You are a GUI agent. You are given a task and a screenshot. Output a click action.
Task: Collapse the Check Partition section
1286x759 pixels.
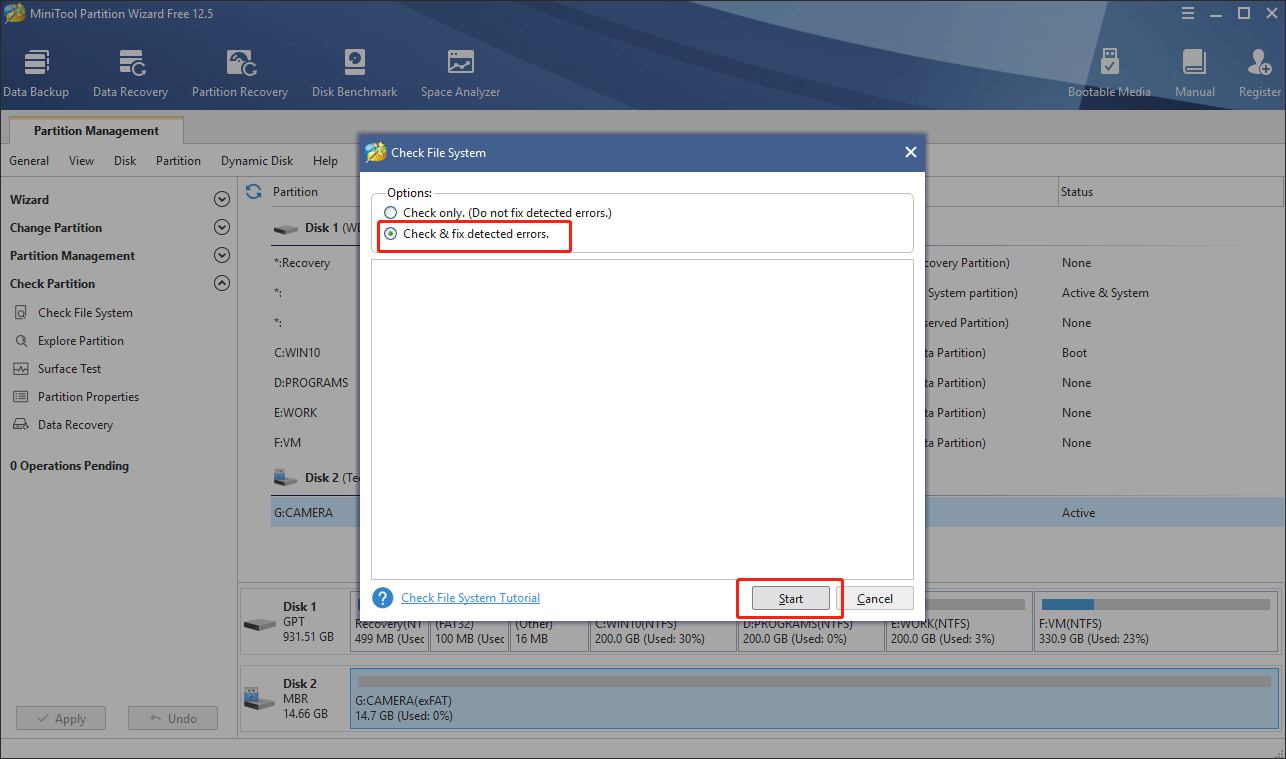click(221, 283)
